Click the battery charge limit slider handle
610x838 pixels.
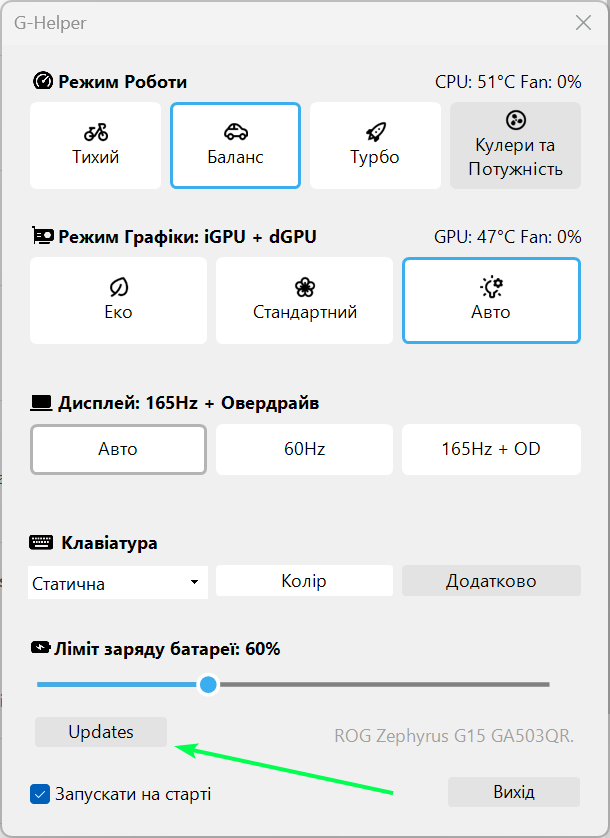point(208,684)
